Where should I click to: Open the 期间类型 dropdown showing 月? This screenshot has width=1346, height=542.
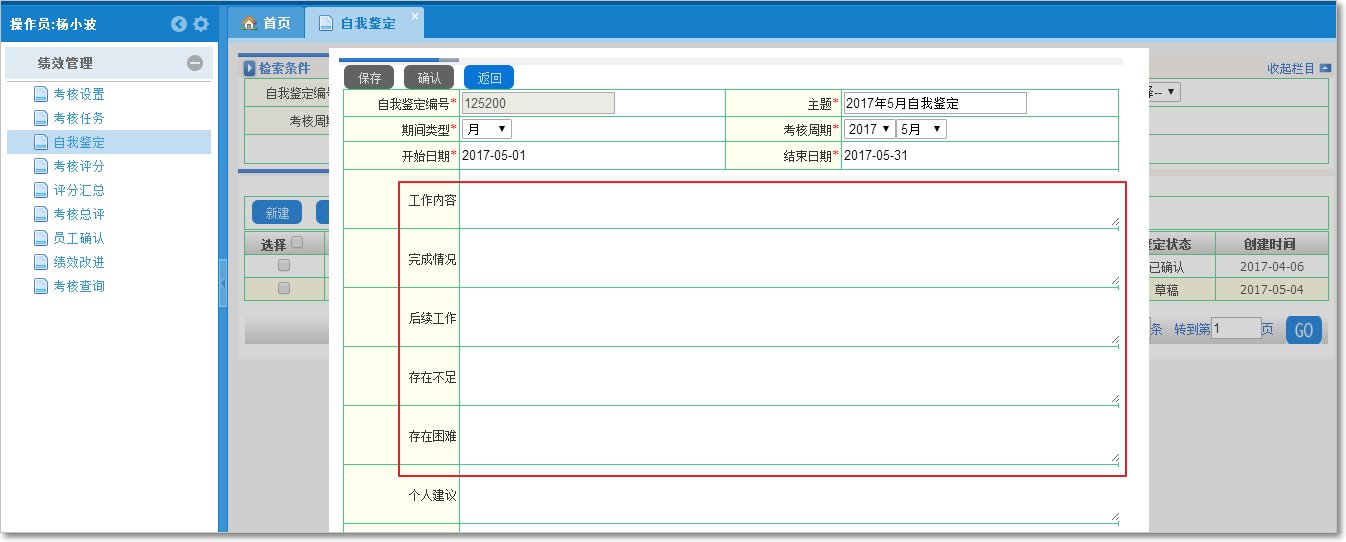[x=487, y=129]
